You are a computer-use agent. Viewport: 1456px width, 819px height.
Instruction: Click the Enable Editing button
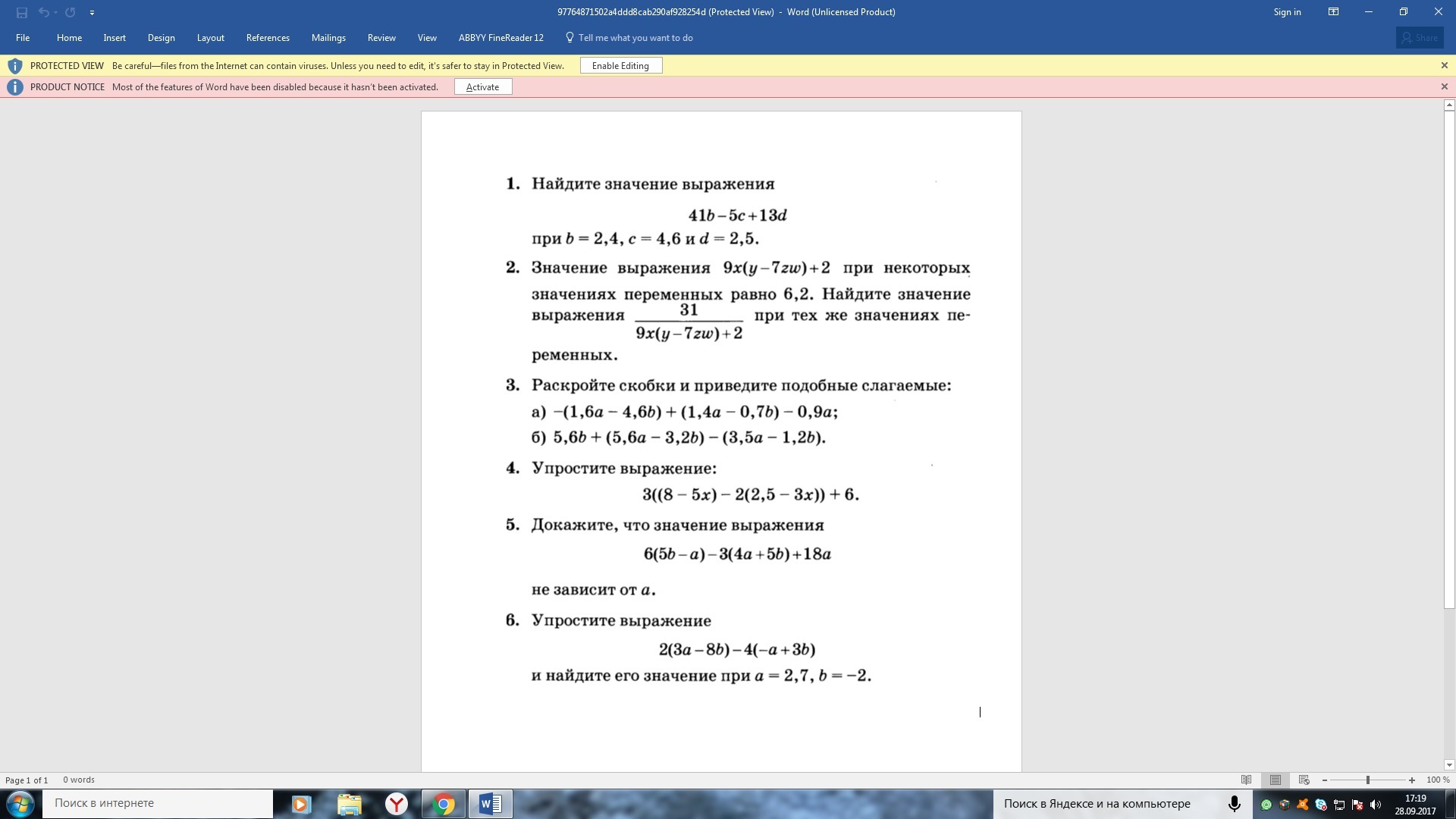[620, 66]
